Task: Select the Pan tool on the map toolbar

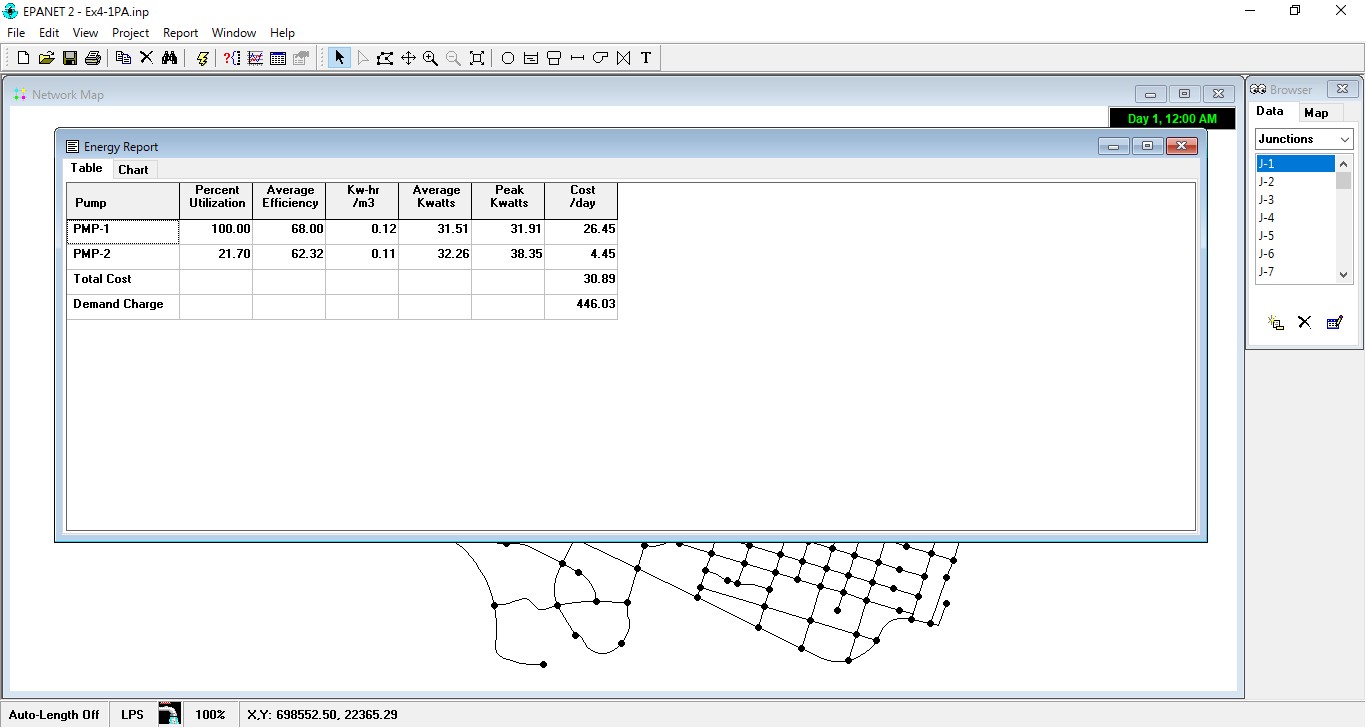Action: 408,57
